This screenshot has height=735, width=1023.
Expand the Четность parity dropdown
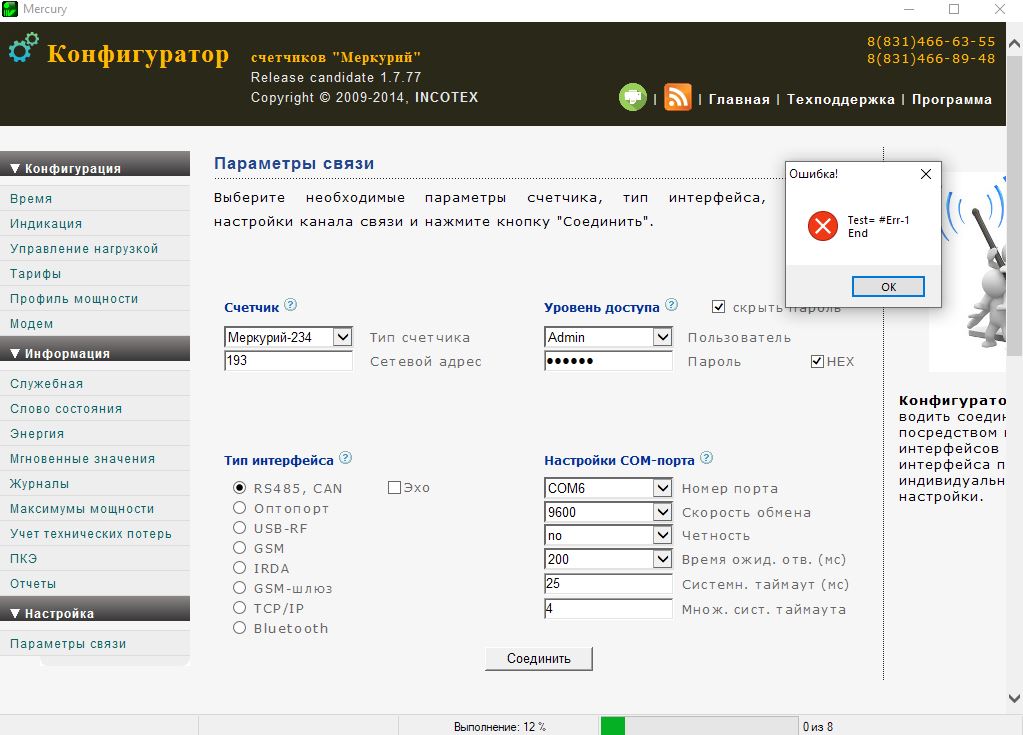[608, 535]
